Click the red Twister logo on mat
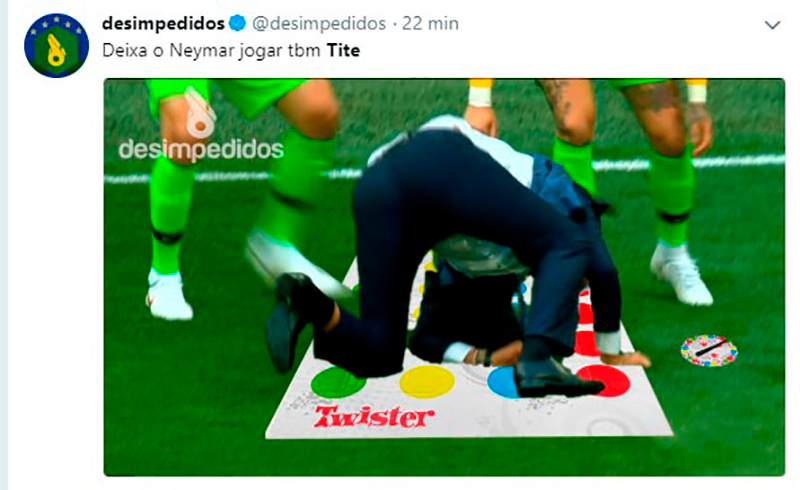 [374, 417]
